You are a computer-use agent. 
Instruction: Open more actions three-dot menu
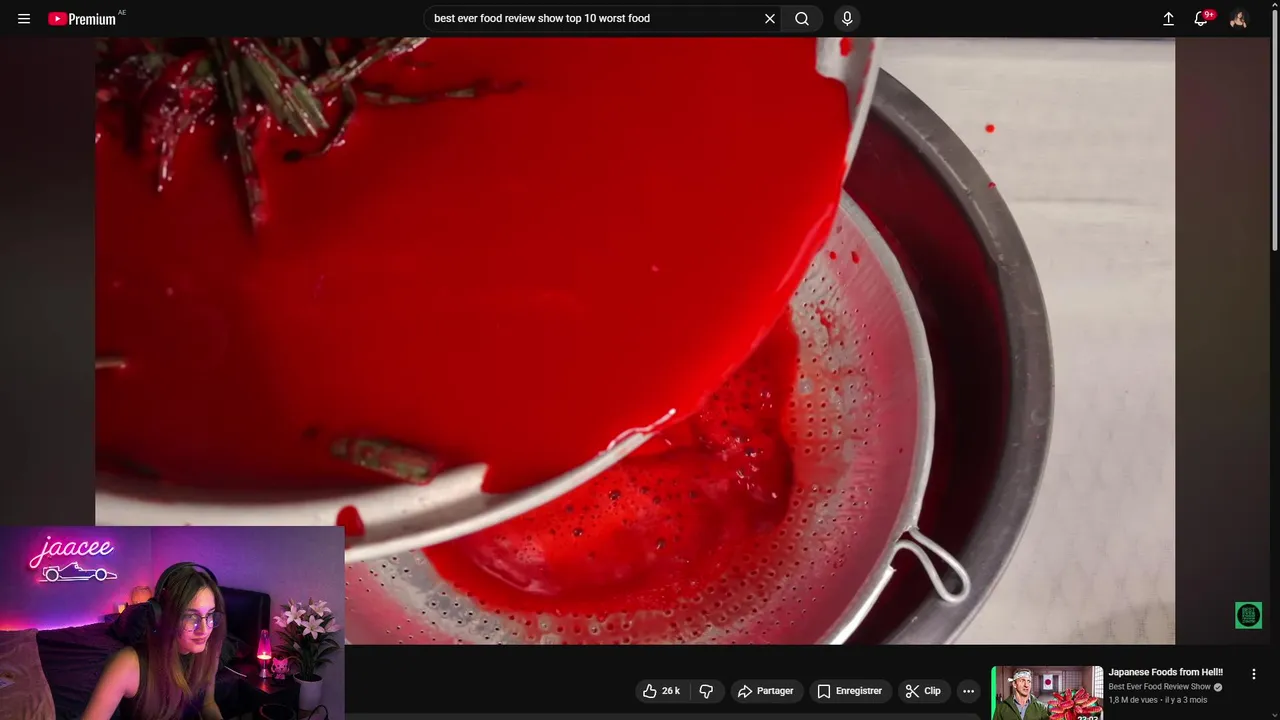coord(968,691)
